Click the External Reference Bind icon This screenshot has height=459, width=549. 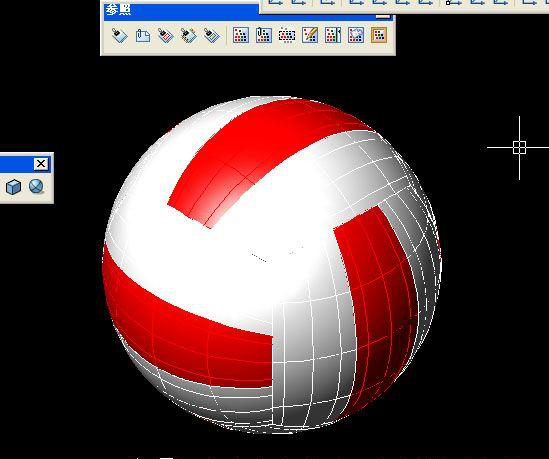189,36
